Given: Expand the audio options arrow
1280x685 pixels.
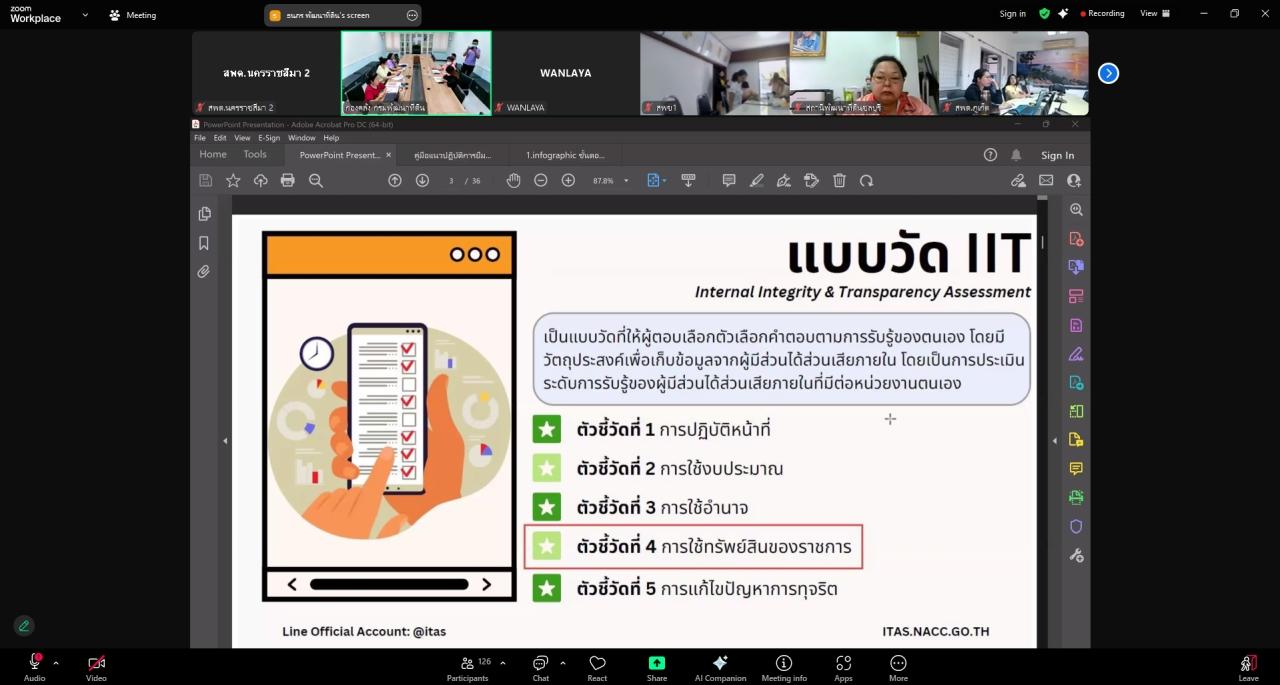Looking at the screenshot, I should tap(56, 663).
